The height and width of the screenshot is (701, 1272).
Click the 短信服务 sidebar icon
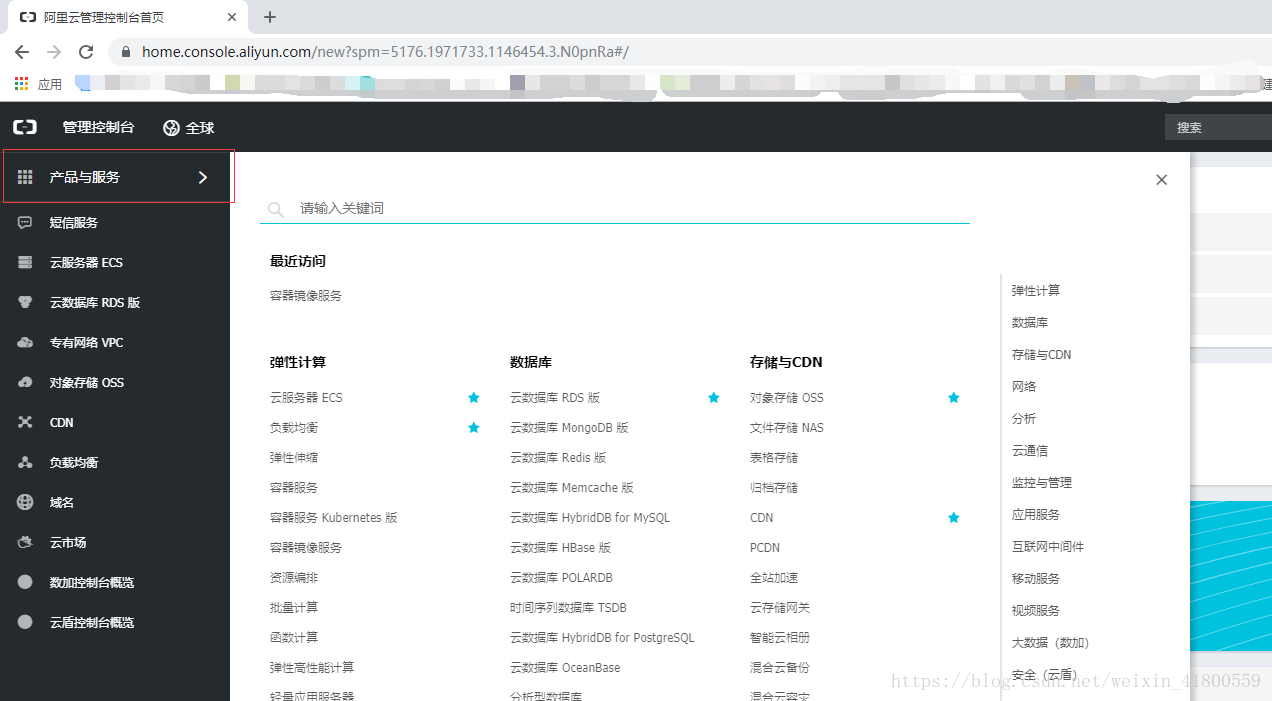[25, 223]
